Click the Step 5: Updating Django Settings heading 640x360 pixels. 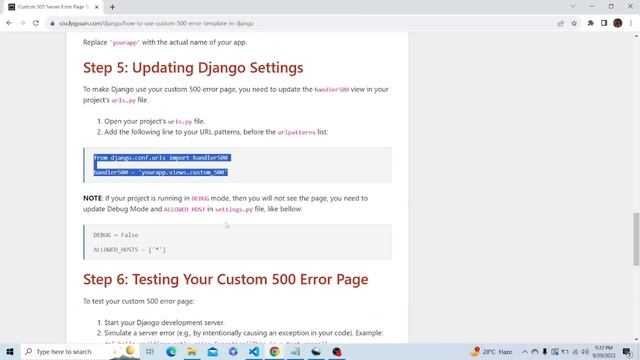click(193, 68)
